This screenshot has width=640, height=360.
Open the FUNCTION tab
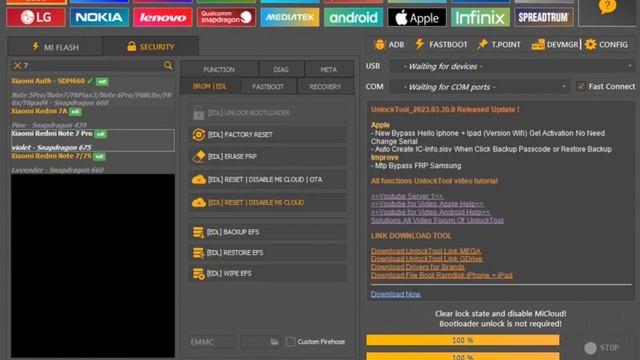pyautogui.click(x=219, y=69)
